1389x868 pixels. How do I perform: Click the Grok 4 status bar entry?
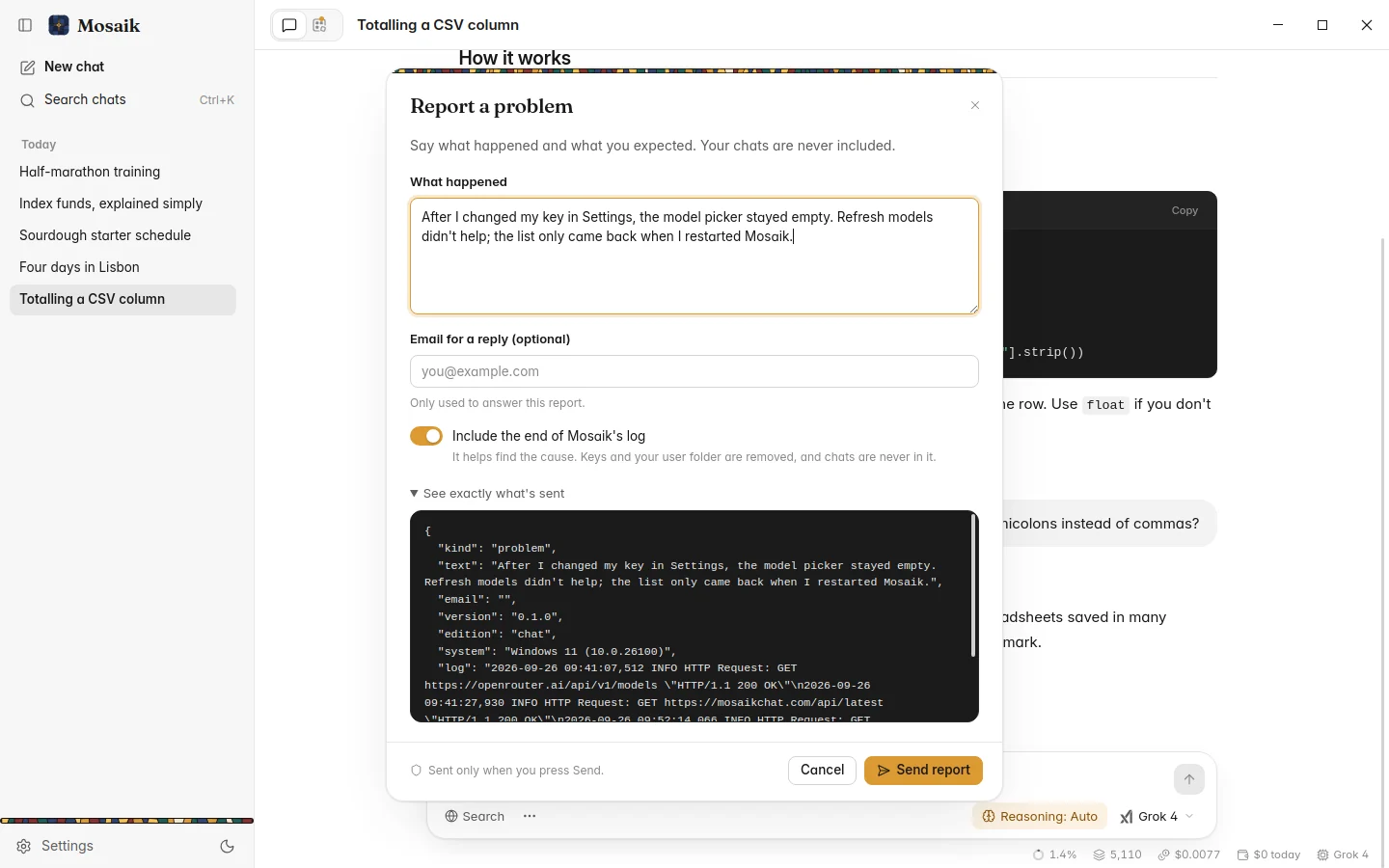coord(1343,854)
